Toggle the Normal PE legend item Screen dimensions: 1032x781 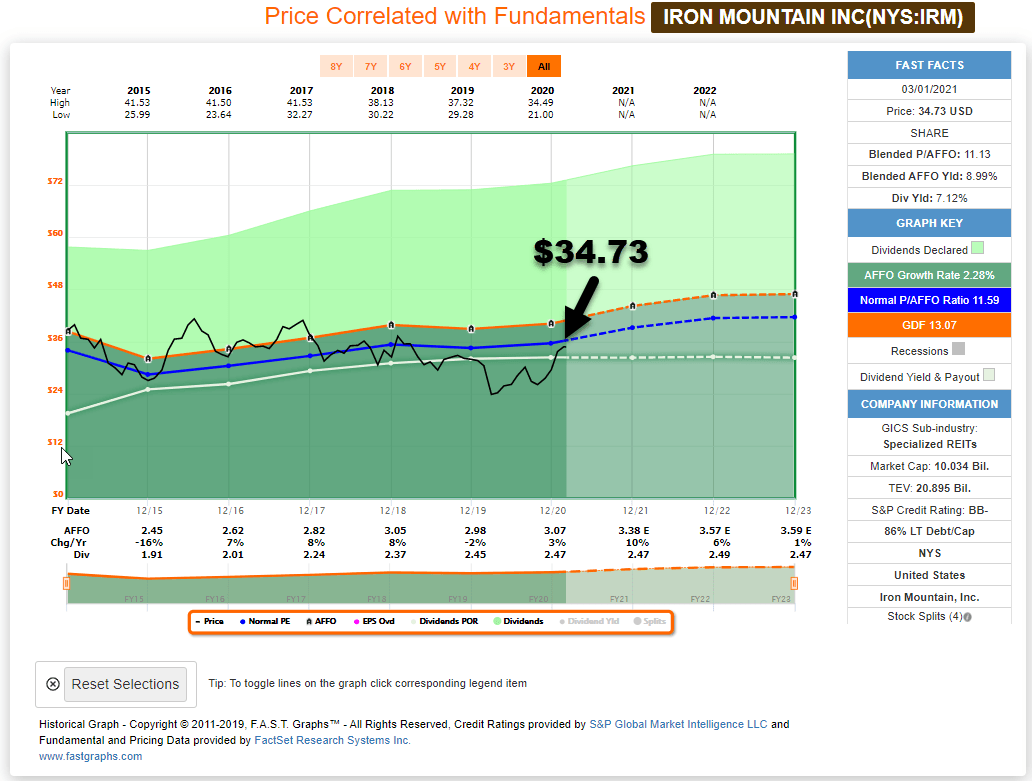point(265,621)
